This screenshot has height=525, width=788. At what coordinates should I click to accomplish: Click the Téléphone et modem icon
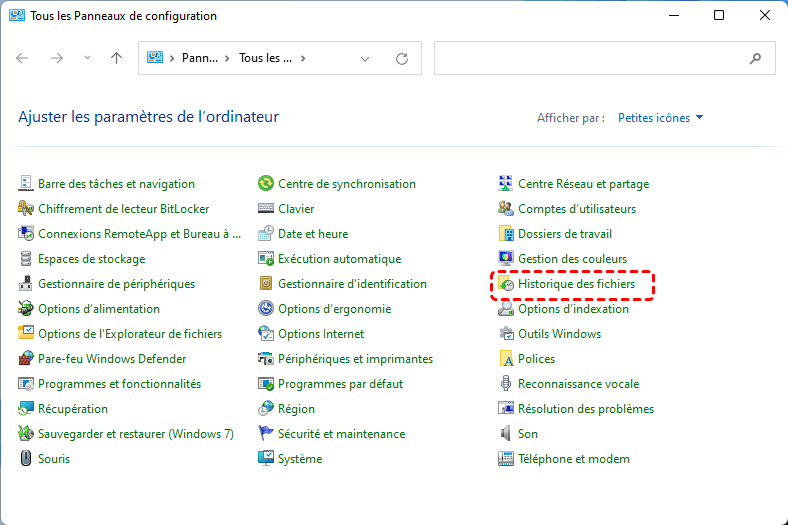[506, 459]
